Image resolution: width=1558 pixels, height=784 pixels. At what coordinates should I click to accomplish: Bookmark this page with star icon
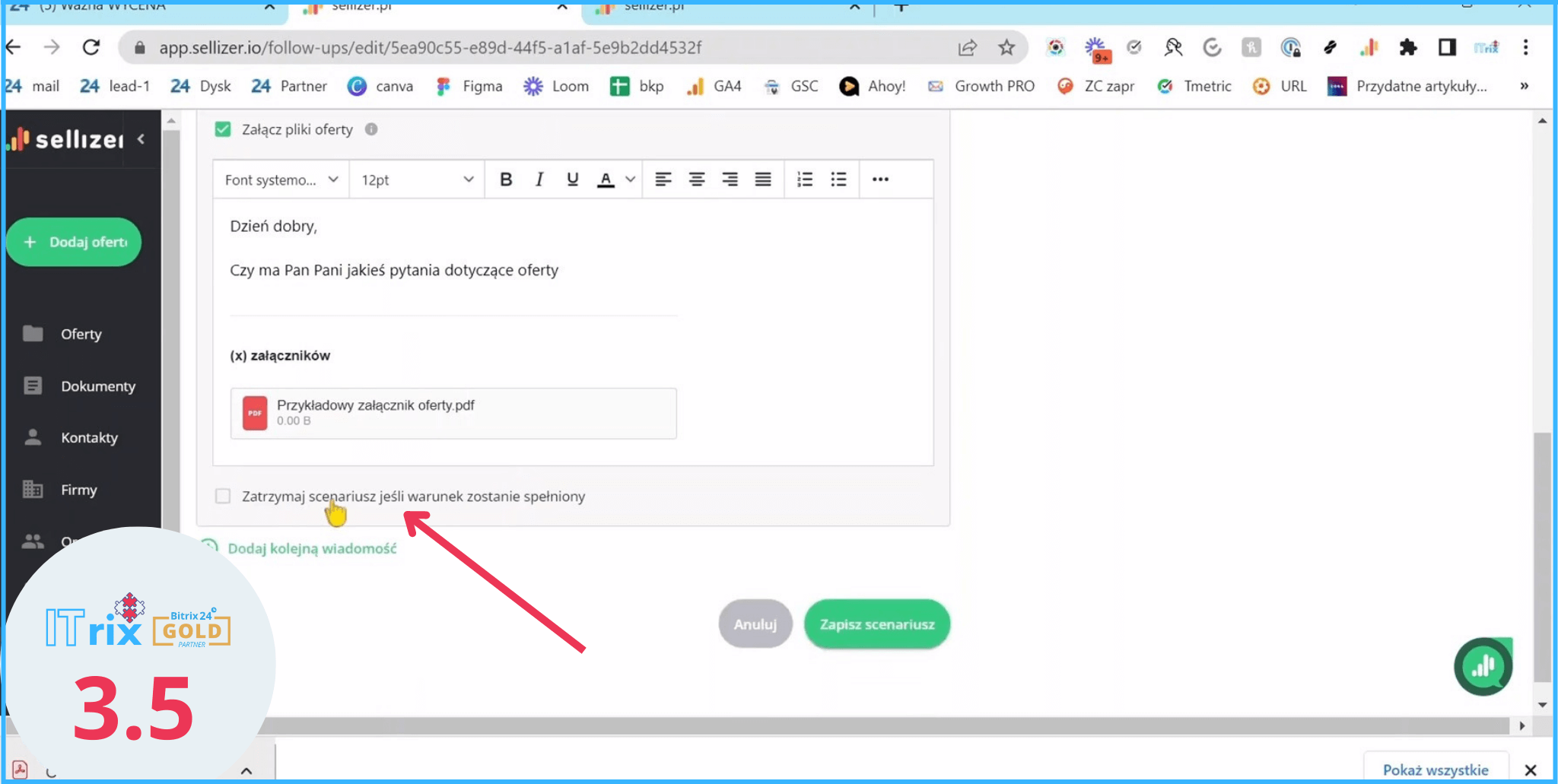tap(1006, 48)
